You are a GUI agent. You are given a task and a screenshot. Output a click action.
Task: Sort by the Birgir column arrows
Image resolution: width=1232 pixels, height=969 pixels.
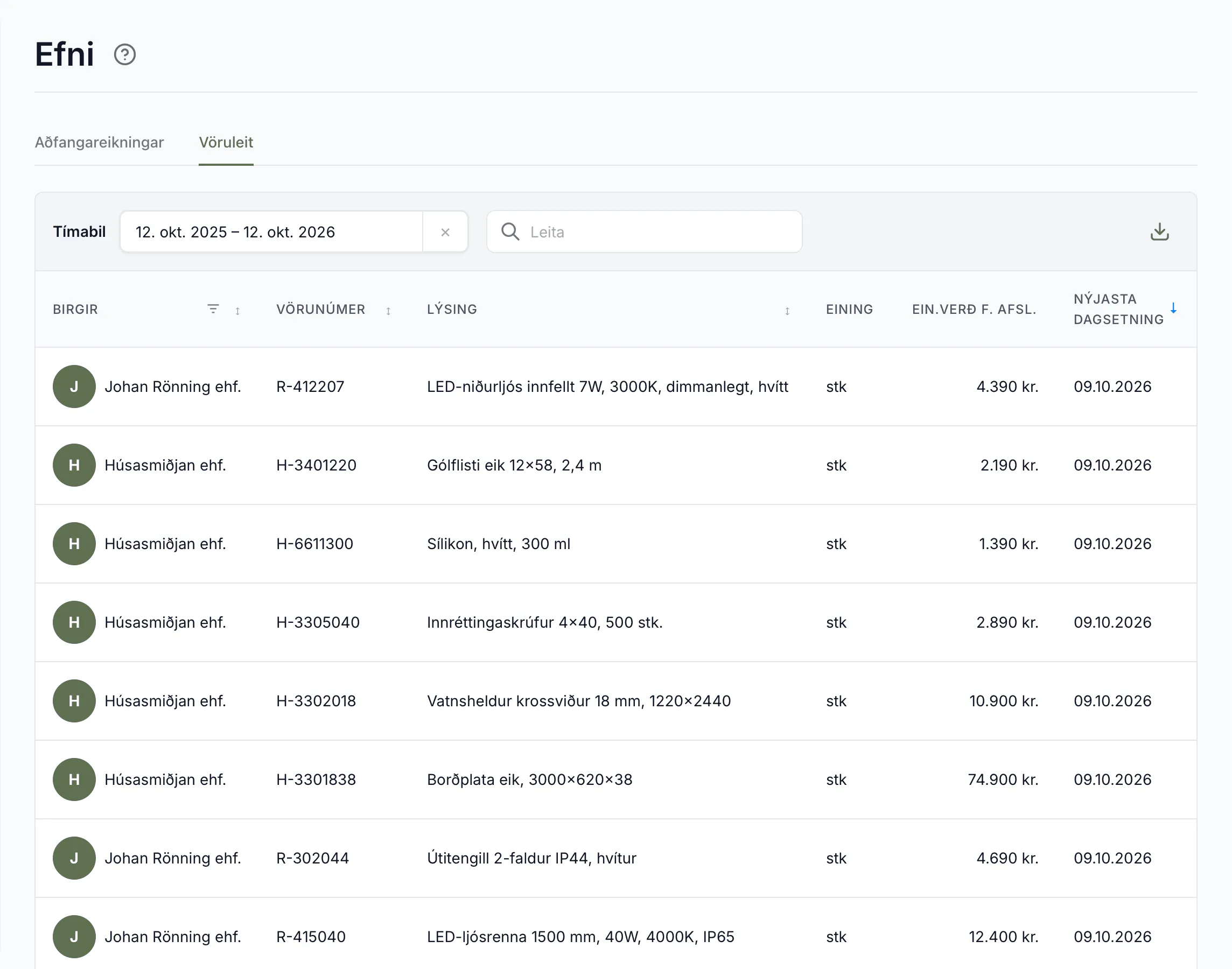click(238, 311)
